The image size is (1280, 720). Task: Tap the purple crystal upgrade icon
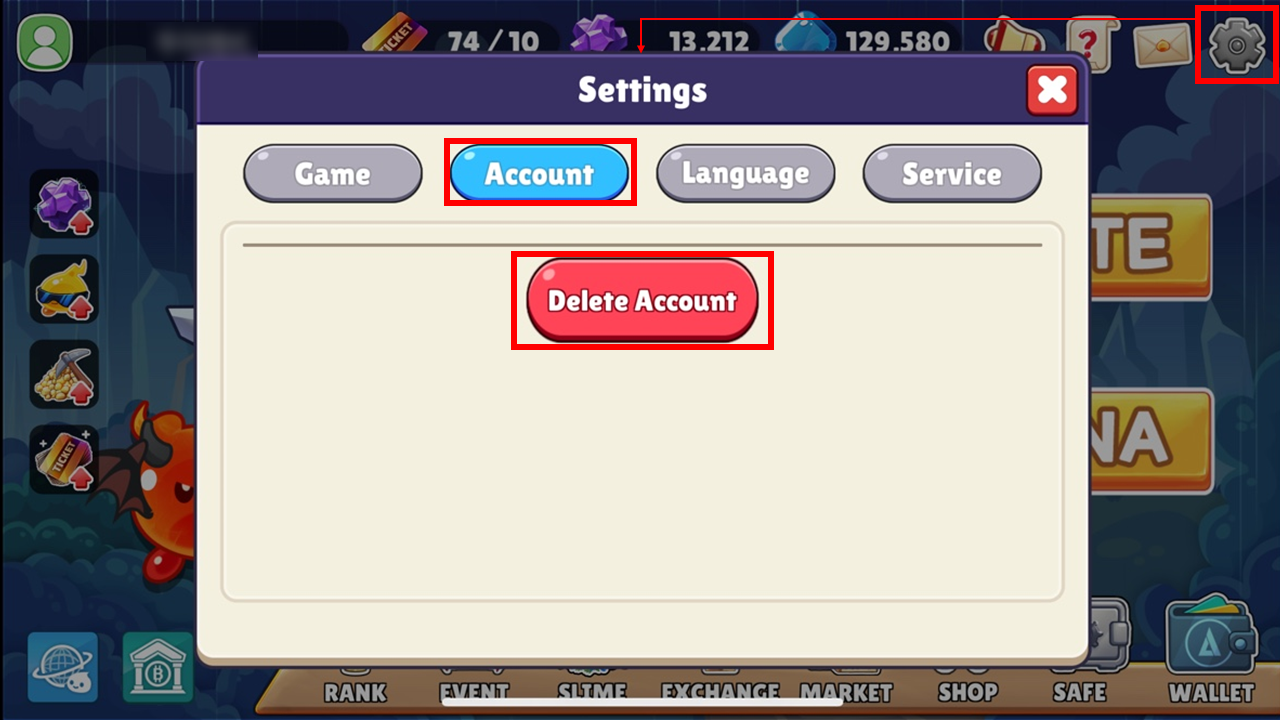click(x=64, y=203)
